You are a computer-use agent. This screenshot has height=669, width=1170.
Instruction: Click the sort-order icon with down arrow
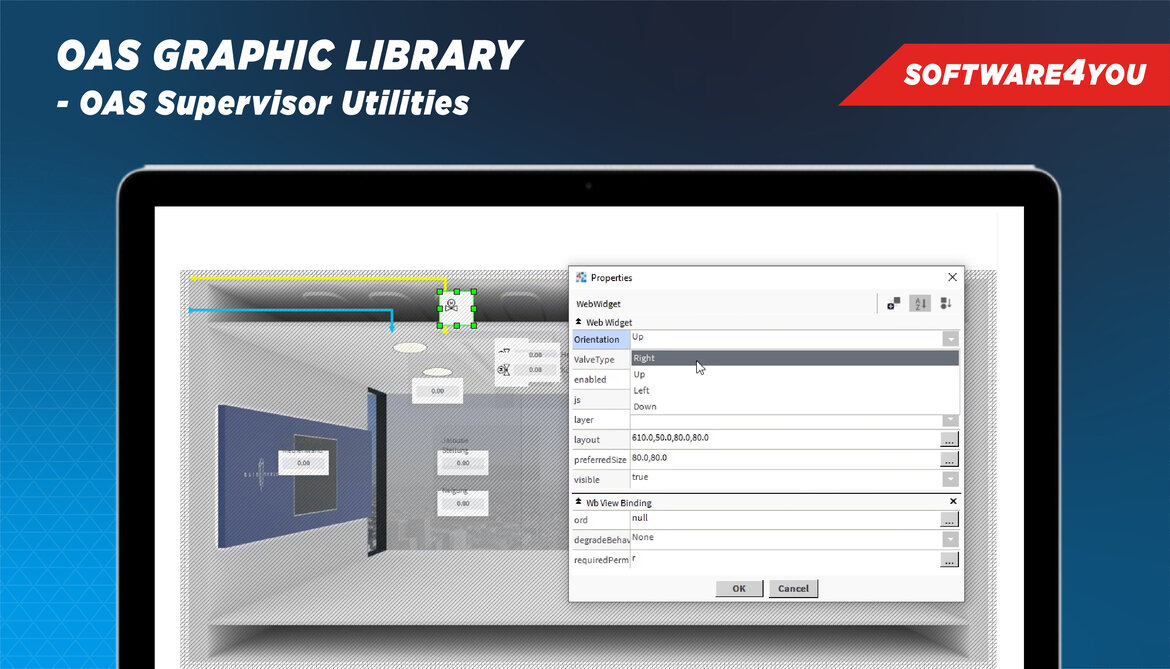pyautogui.click(x=946, y=304)
